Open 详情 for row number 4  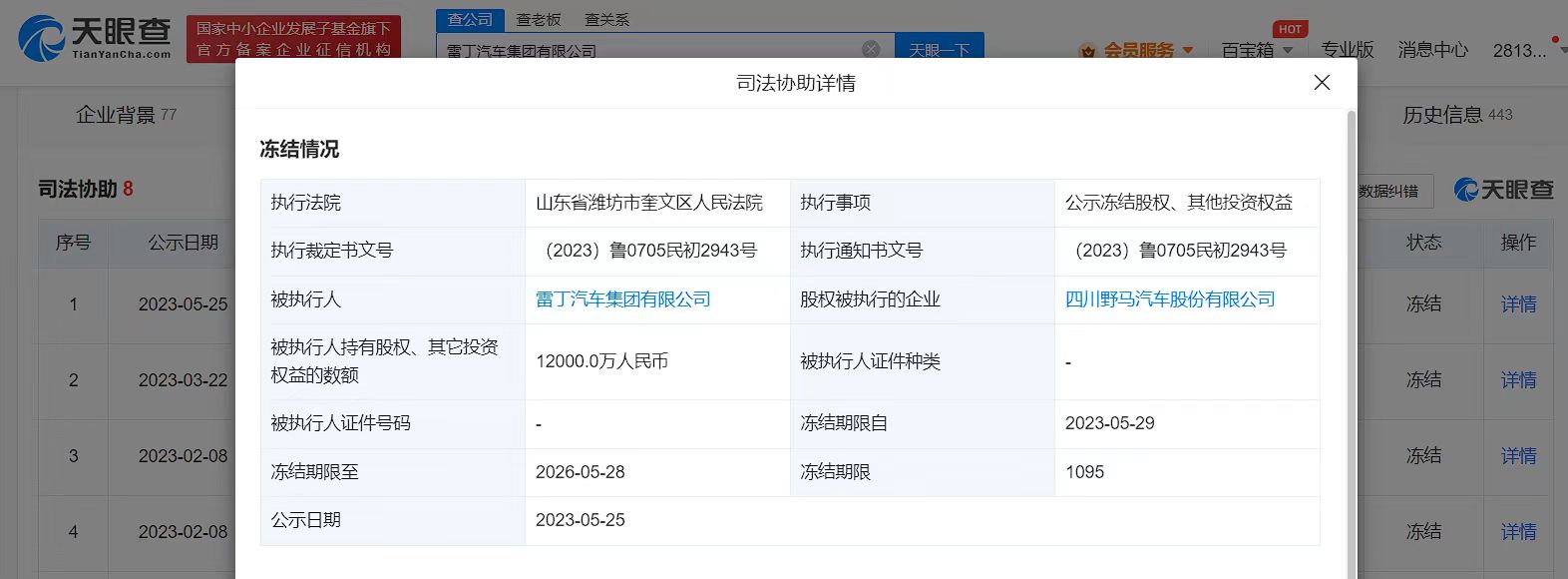[x=1518, y=532]
